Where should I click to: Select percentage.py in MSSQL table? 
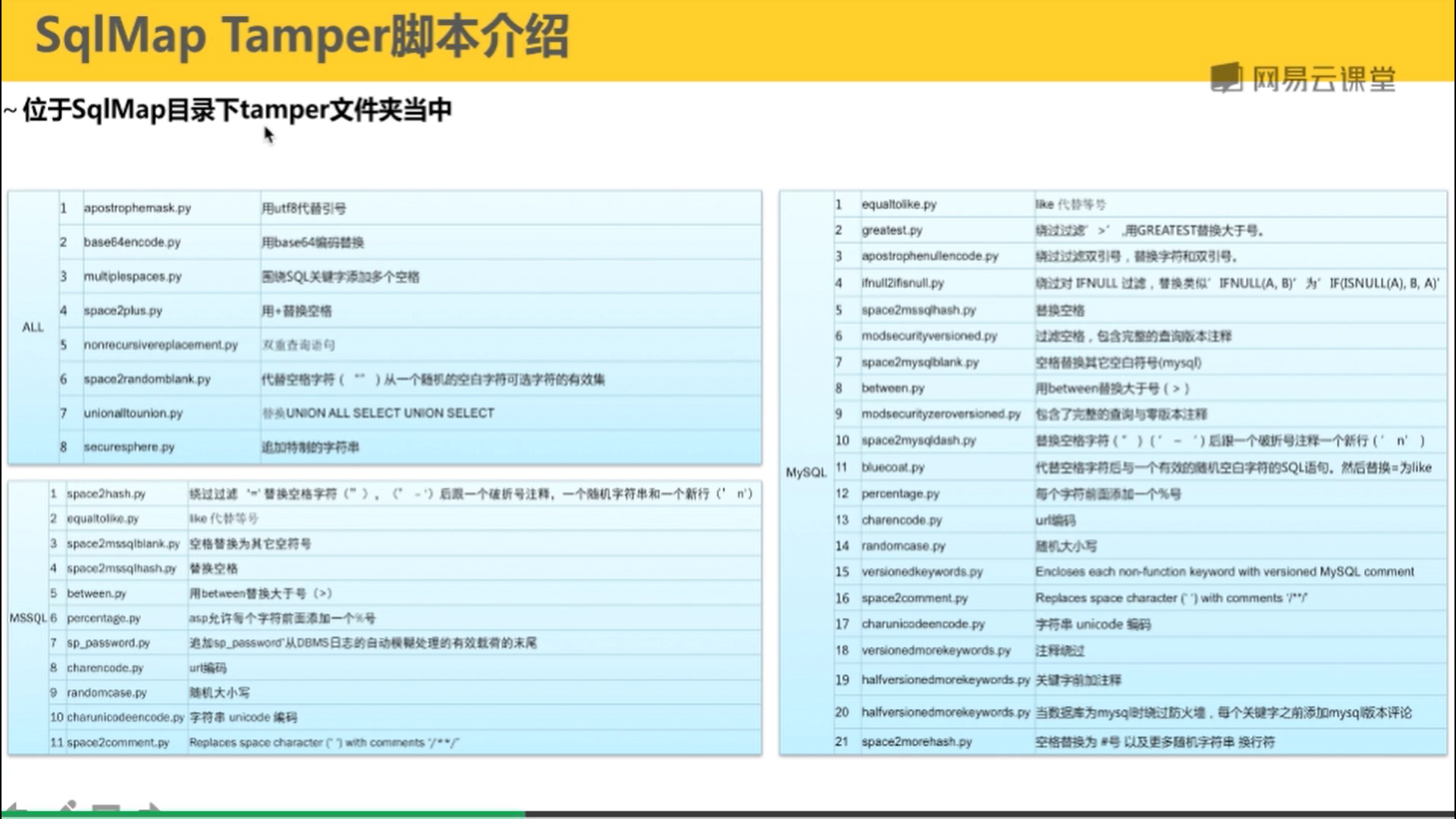[x=104, y=618]
